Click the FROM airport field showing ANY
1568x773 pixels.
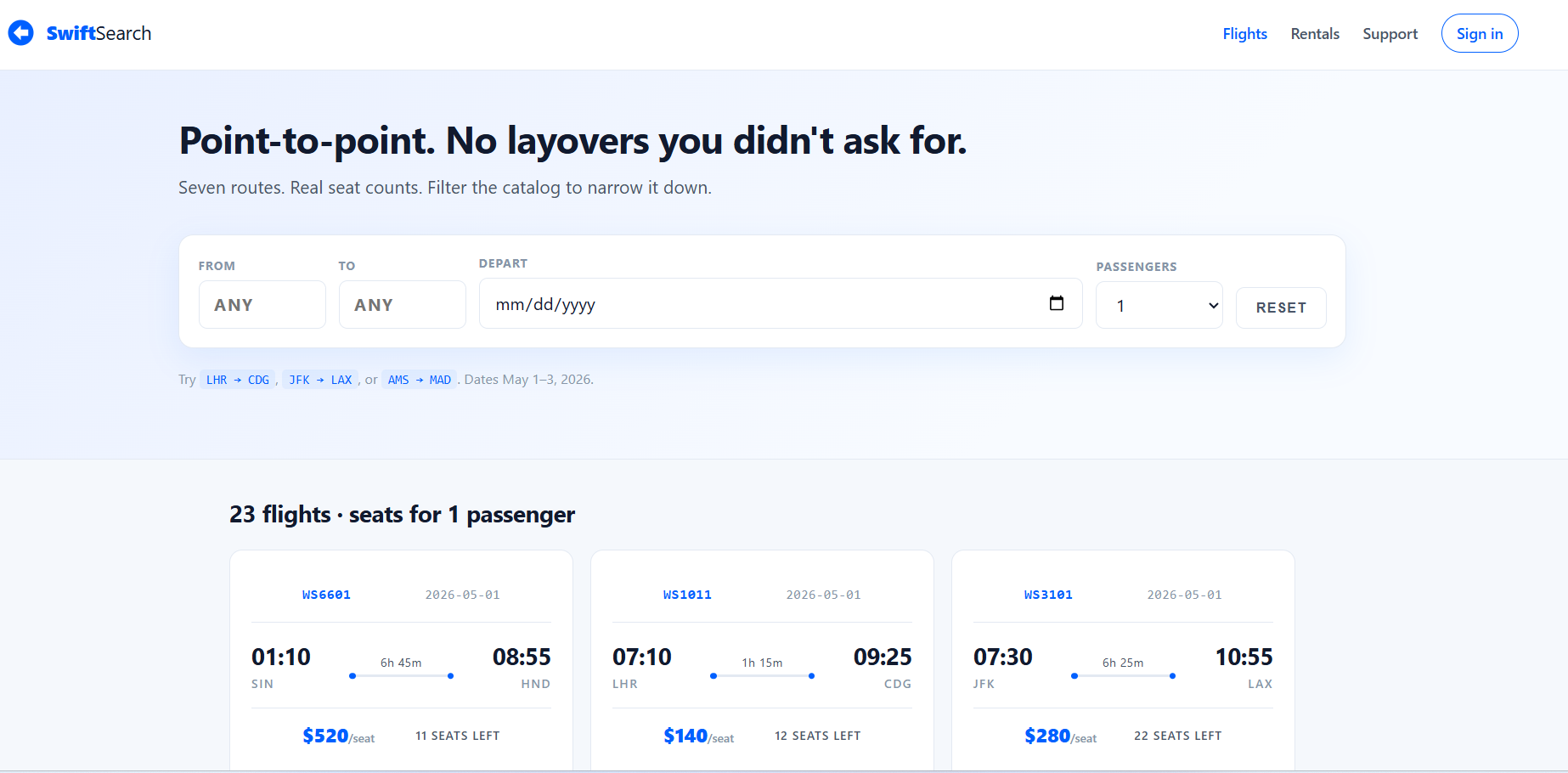coord(262,303)
